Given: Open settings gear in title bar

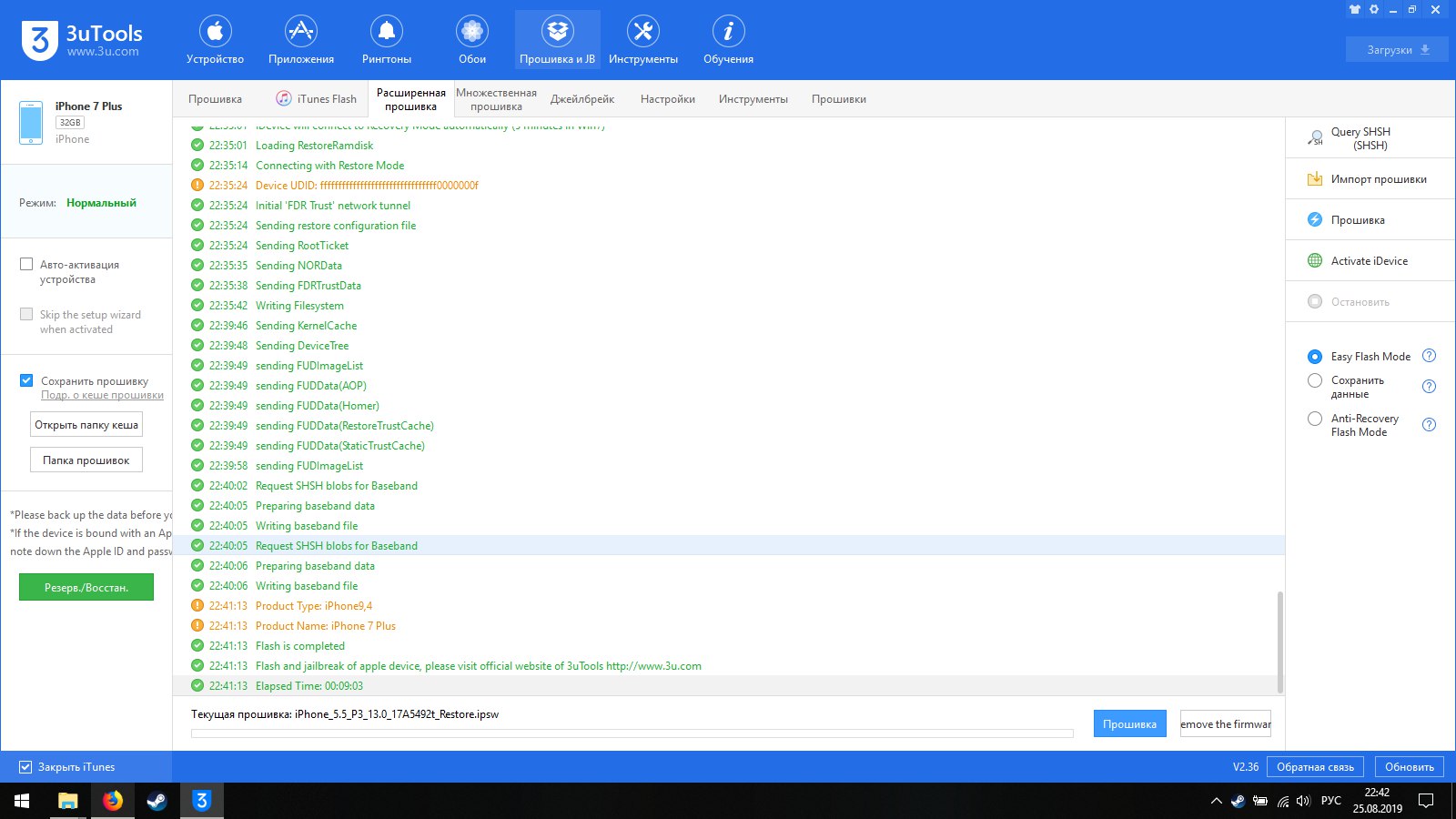Looking at the screenshot, I should coord(1374,10).
